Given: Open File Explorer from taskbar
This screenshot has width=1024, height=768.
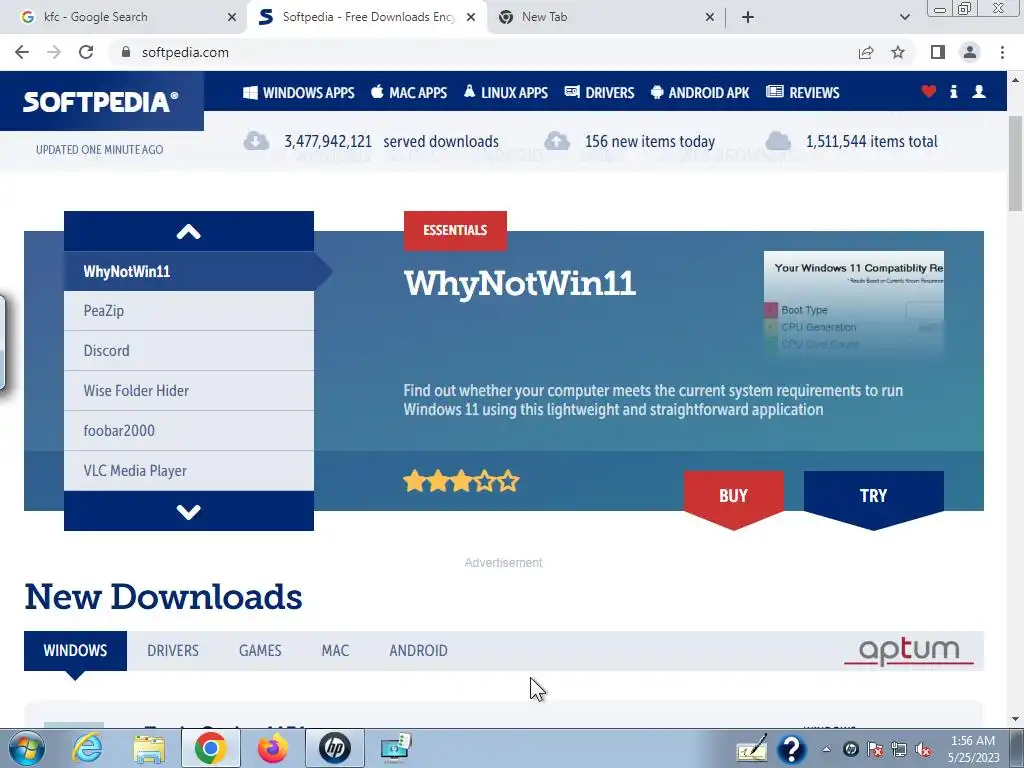Looking at the screenshot, I should pyautogui.click(x=149, y=748).
